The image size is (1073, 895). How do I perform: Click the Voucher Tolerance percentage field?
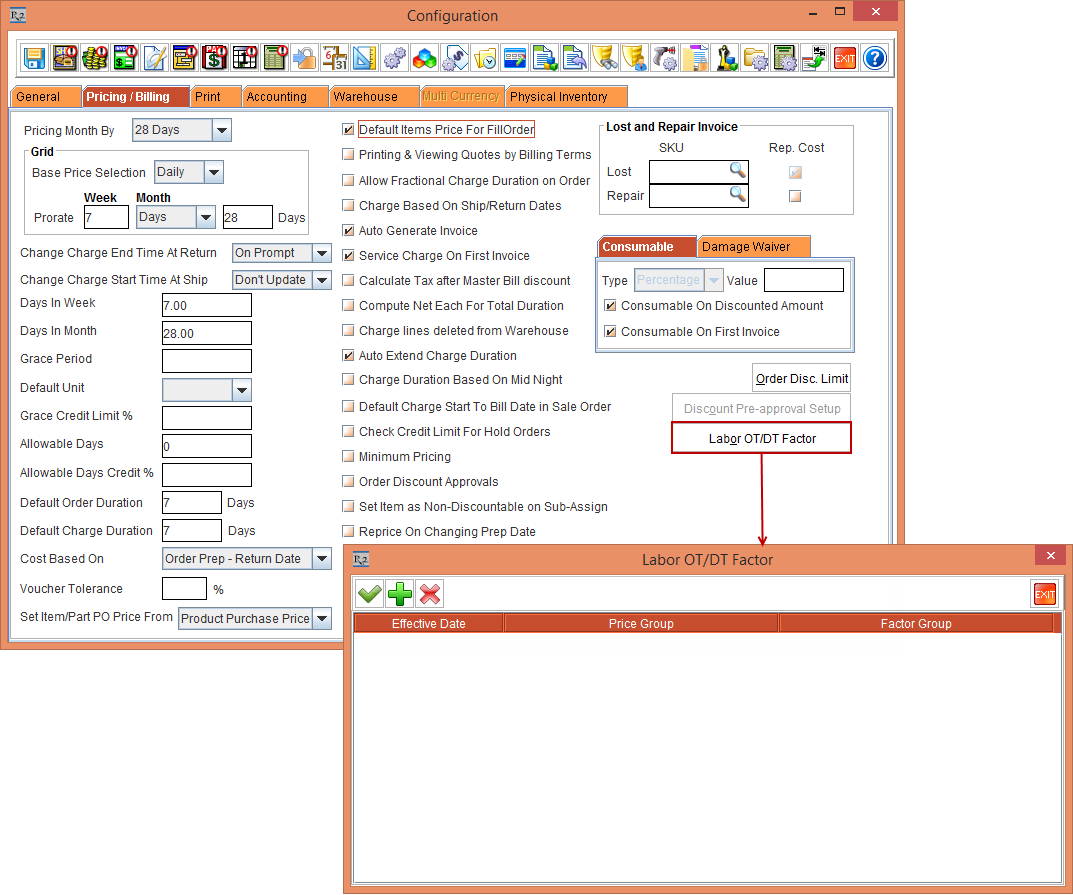pos(184,588)
